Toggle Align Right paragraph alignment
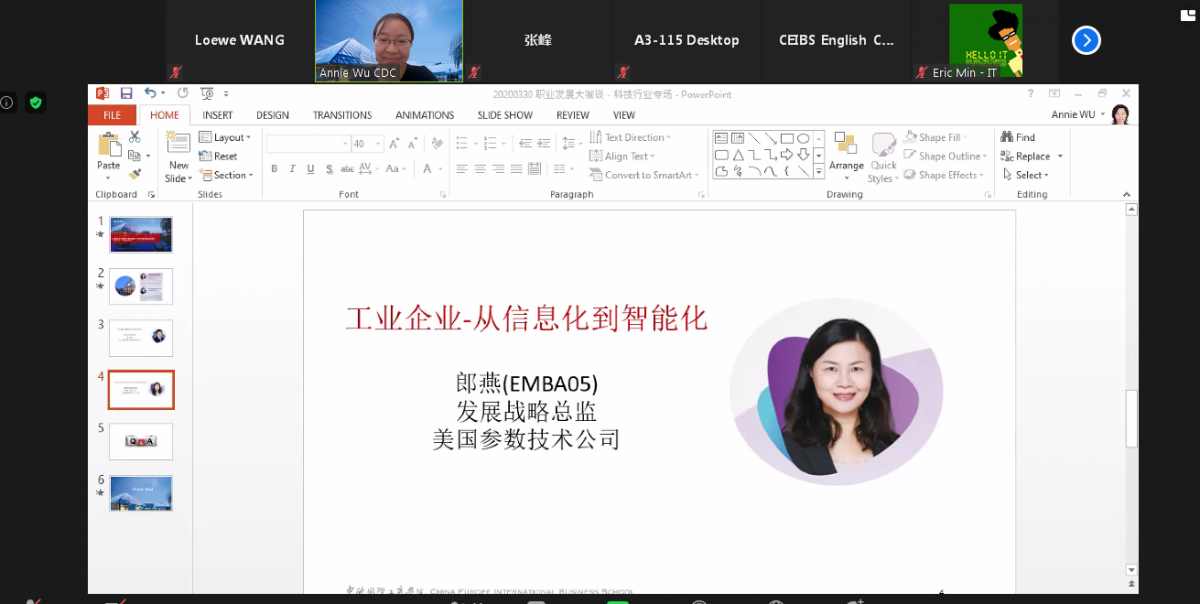1200x604 pixels. pyautogui.click(x=498, y=169)
